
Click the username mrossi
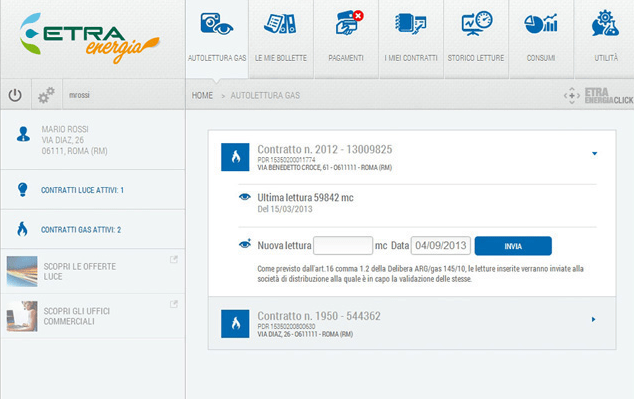79,95
